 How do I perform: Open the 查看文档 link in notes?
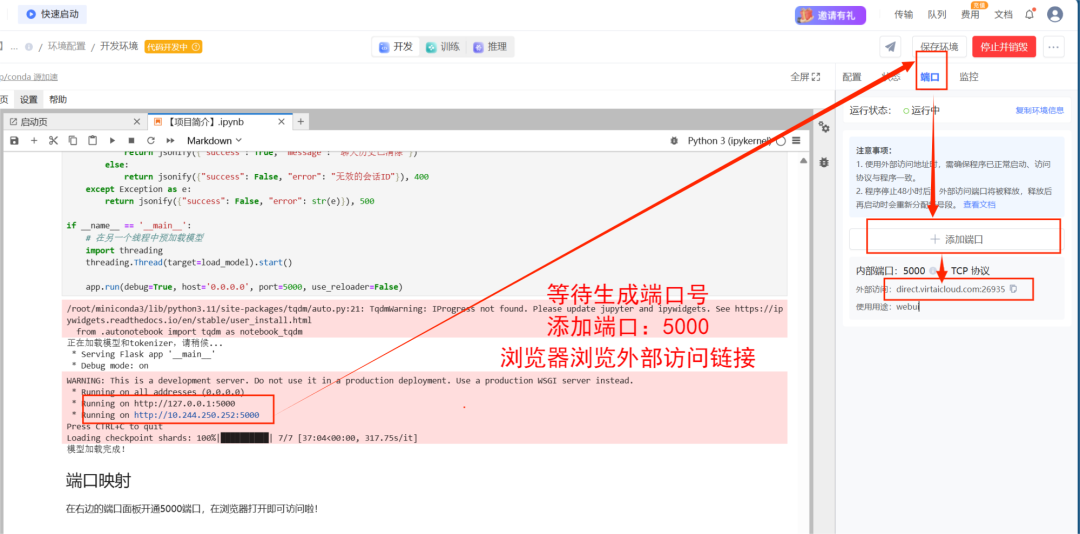click(979, 205)
